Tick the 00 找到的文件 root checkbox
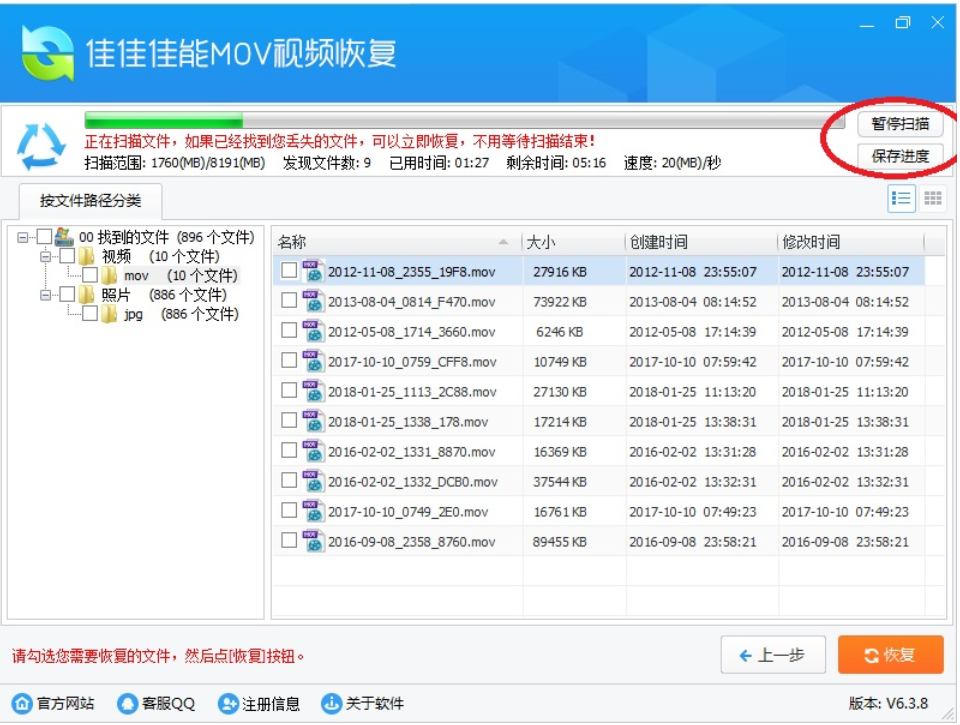This screenshot has height=725, width=960. [44, 236]
